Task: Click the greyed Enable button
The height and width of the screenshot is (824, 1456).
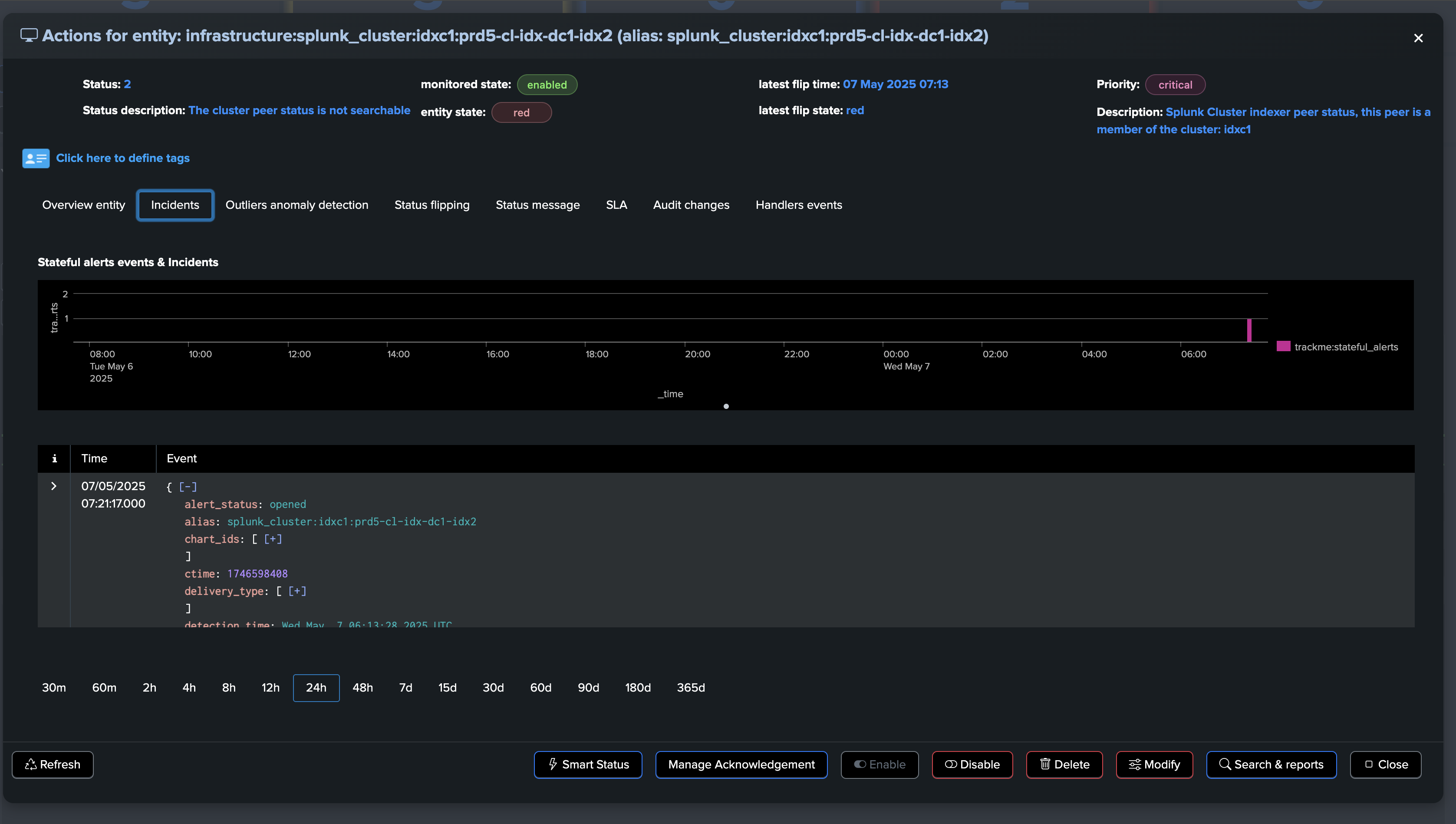Action: [x=880, y=765]
